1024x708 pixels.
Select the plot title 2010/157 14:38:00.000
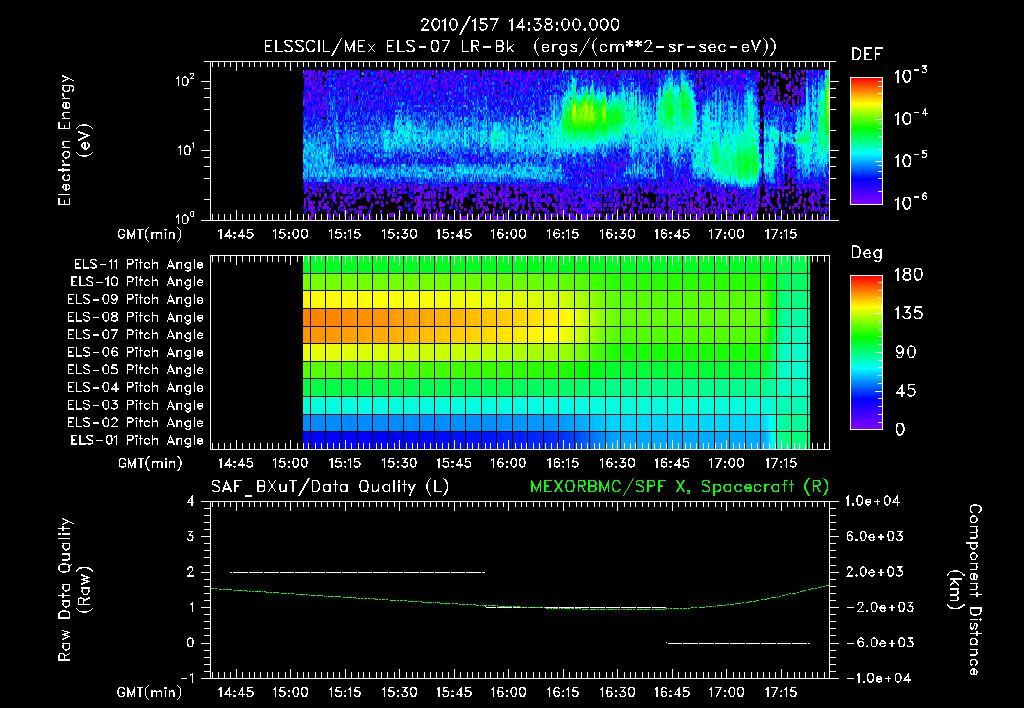click(520, 25)
